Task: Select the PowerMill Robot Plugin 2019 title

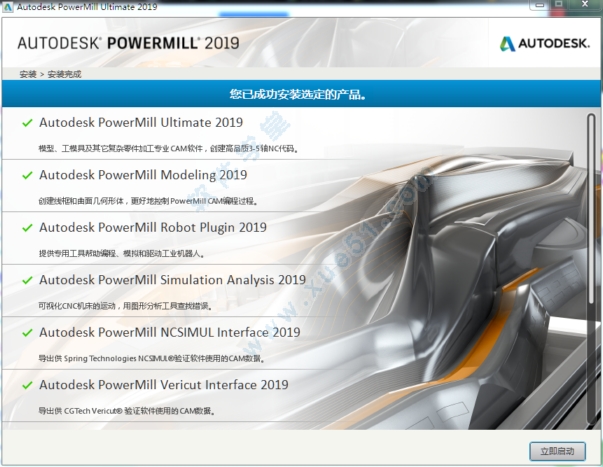Action: click(153, 228)
